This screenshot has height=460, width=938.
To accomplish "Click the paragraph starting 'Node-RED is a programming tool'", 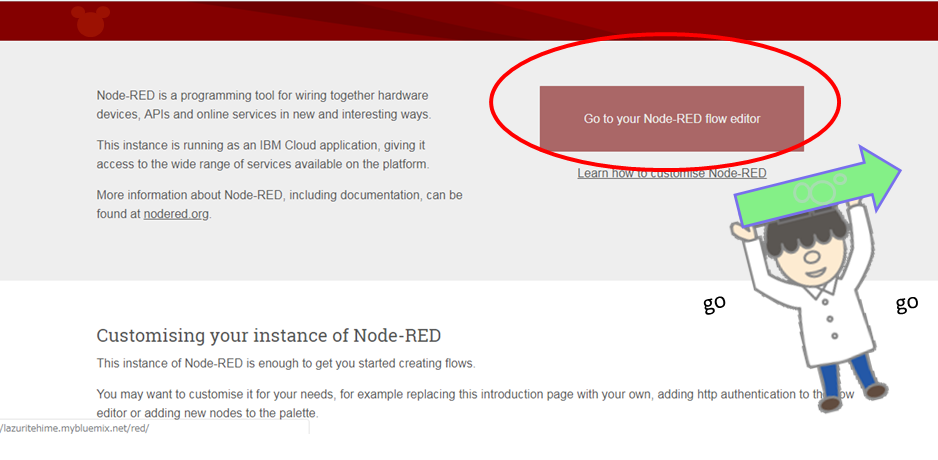I will click(x=263, y=105).
